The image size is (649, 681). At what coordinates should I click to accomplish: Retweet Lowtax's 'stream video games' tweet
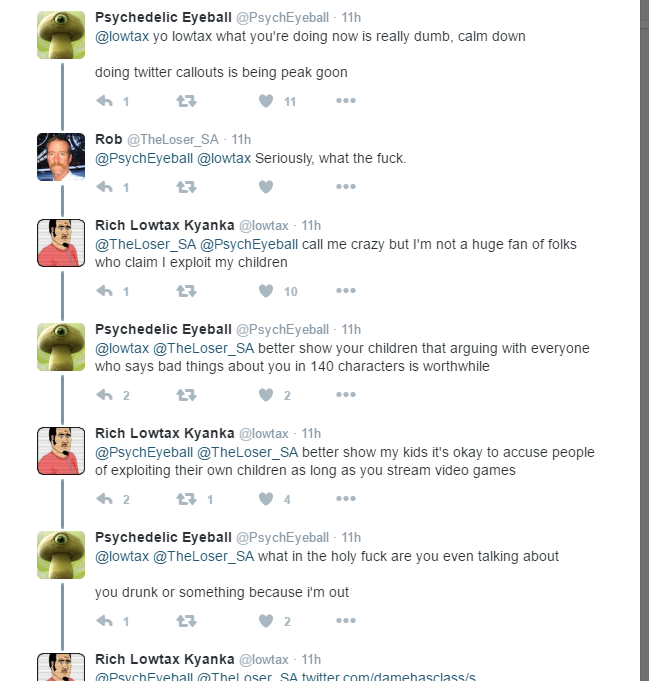(x=186, y=499)
